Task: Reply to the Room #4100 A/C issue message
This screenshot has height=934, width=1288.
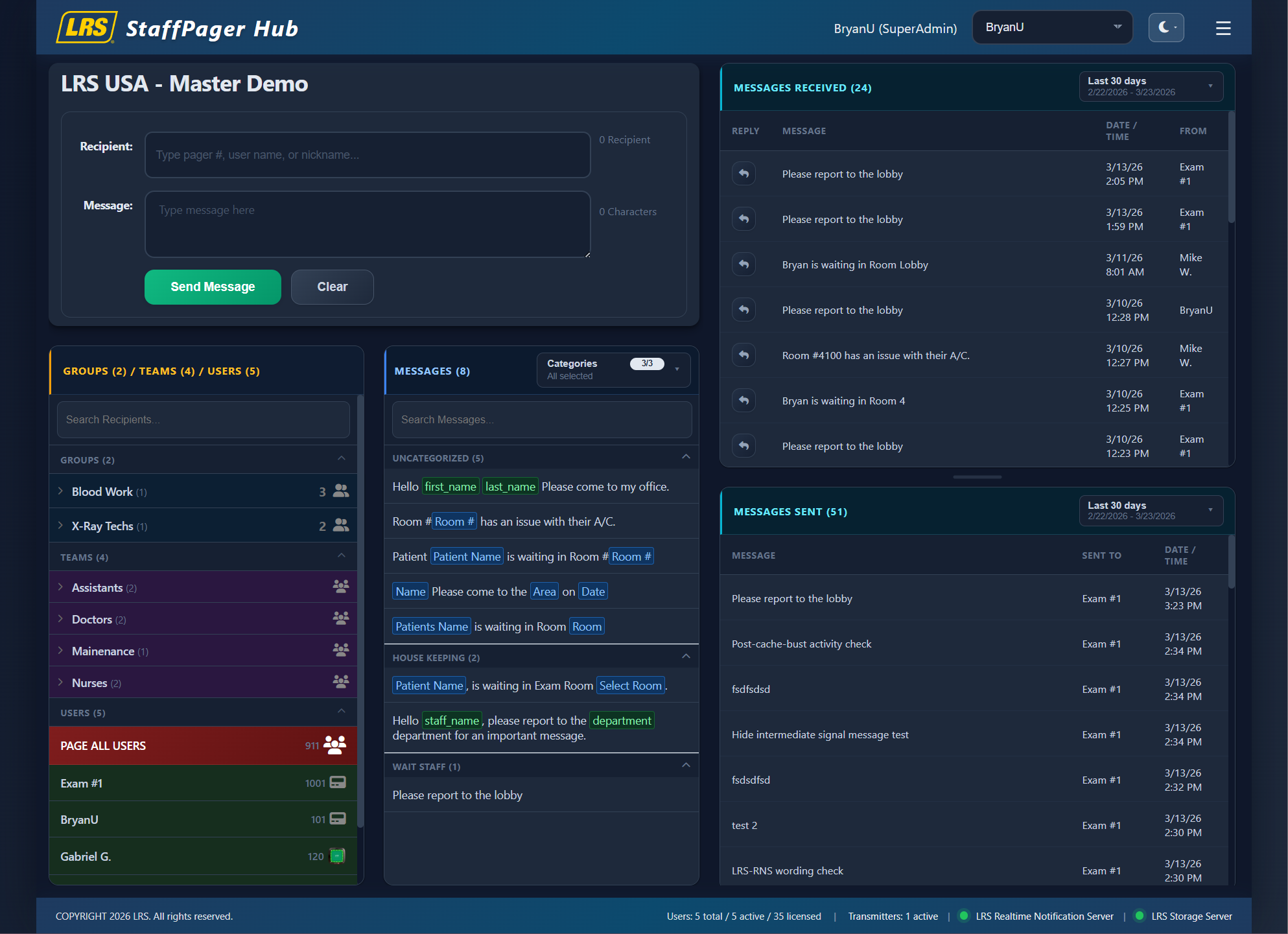Action: tap(744, 355)
